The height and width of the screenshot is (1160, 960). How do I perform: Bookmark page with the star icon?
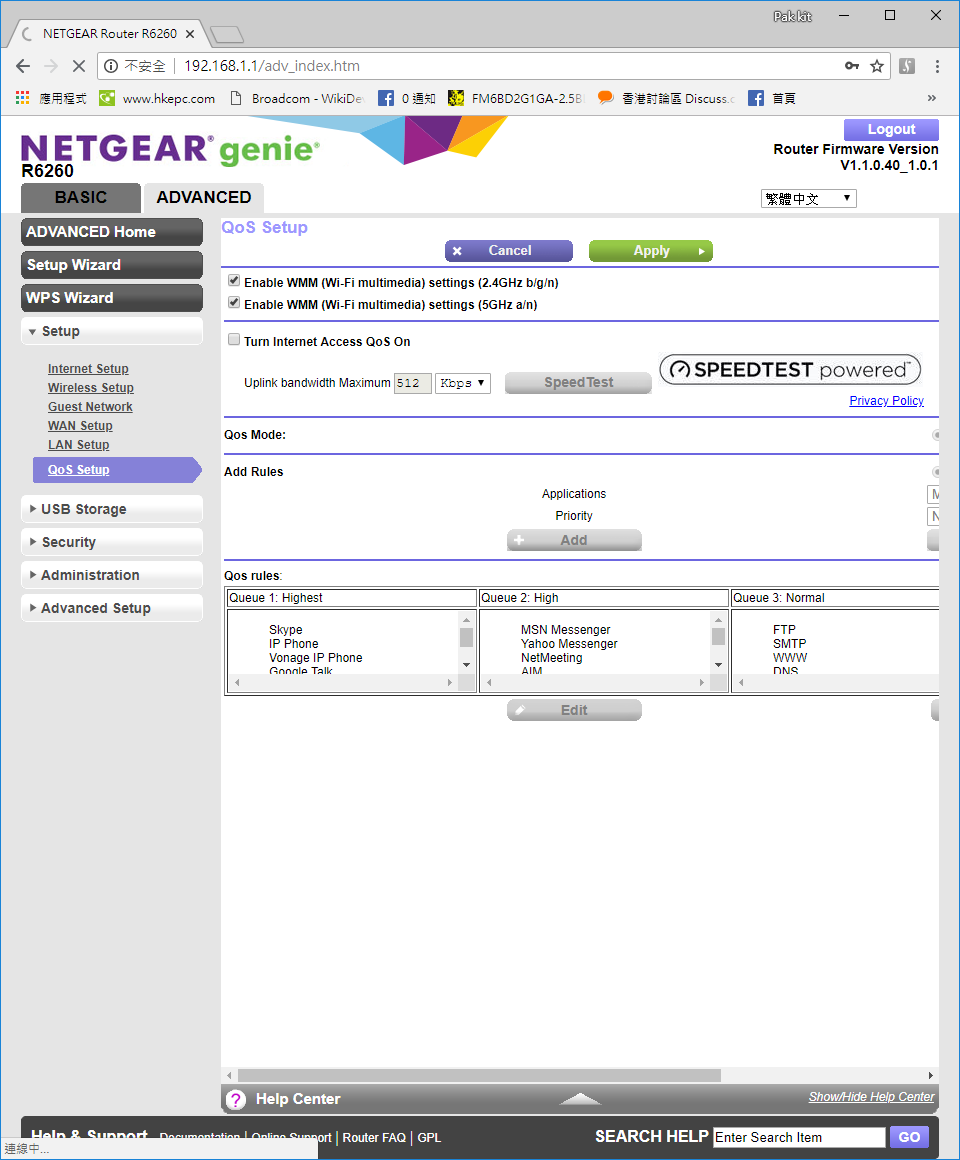pyautogui.click(x=876, y=66)
